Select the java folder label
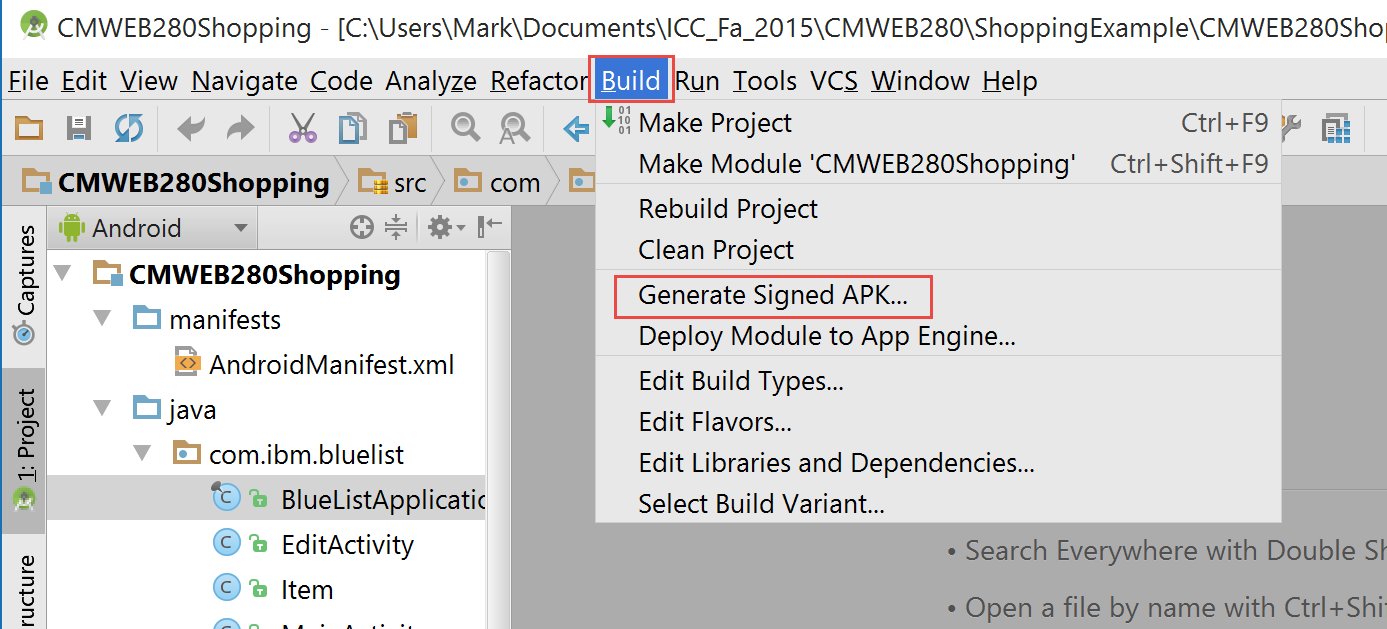Image resolution: width=1387 pixels, height=629 pixels. [x=193, y=409]
